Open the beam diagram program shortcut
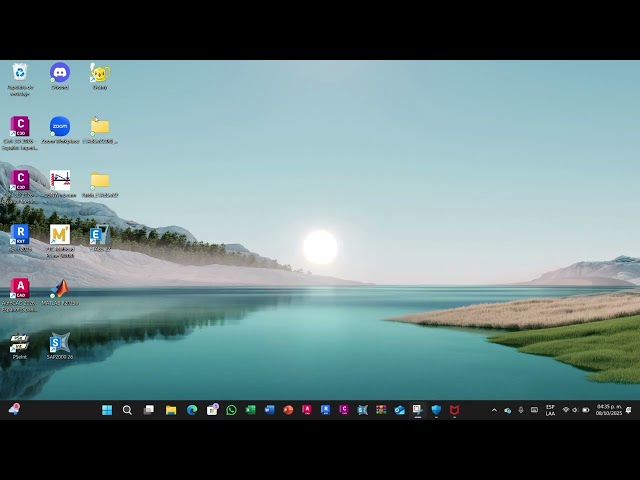Image resolution: width=640 pixels, height=480 pixels. point(60,184)
